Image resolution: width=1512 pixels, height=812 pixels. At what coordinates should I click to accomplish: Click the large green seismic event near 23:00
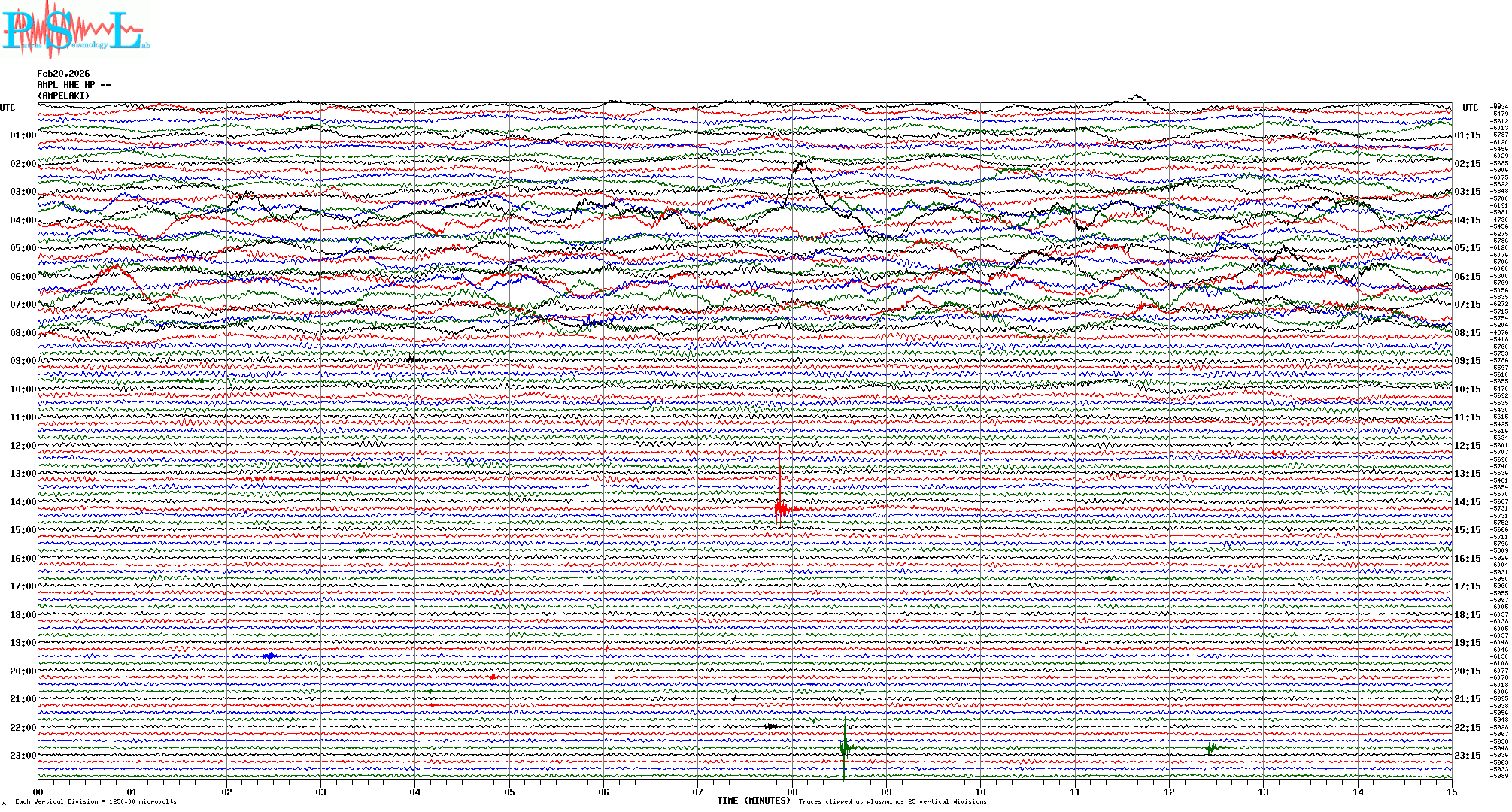point(844,747)
